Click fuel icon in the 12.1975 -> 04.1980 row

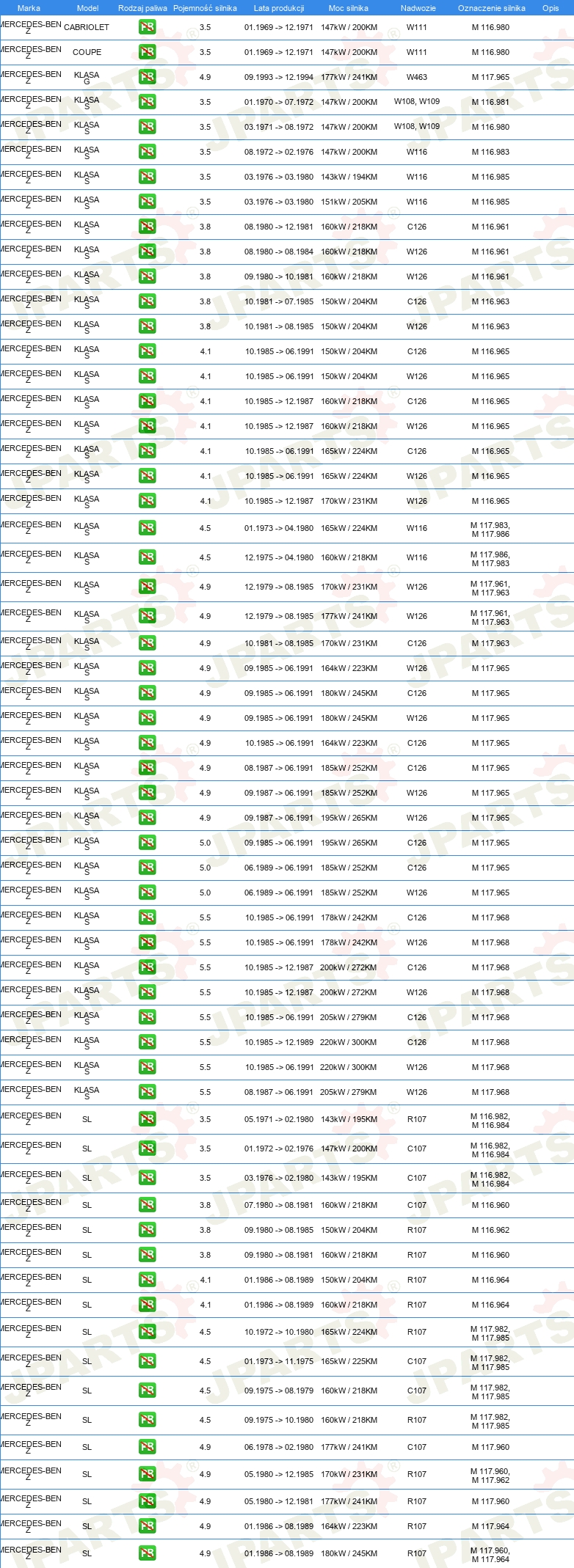148,557
